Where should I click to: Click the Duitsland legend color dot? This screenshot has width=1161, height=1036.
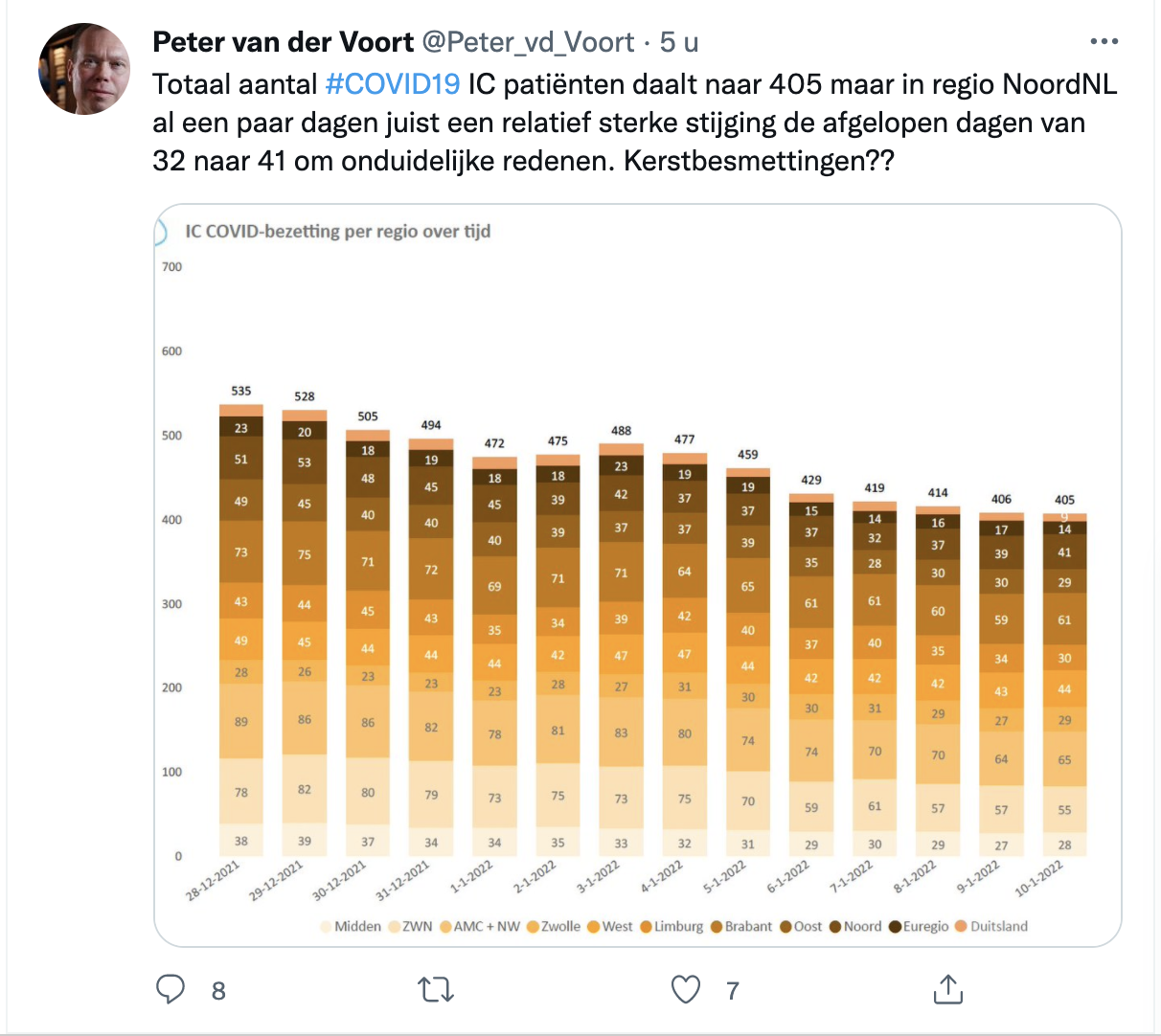click(x=962, y=927)
